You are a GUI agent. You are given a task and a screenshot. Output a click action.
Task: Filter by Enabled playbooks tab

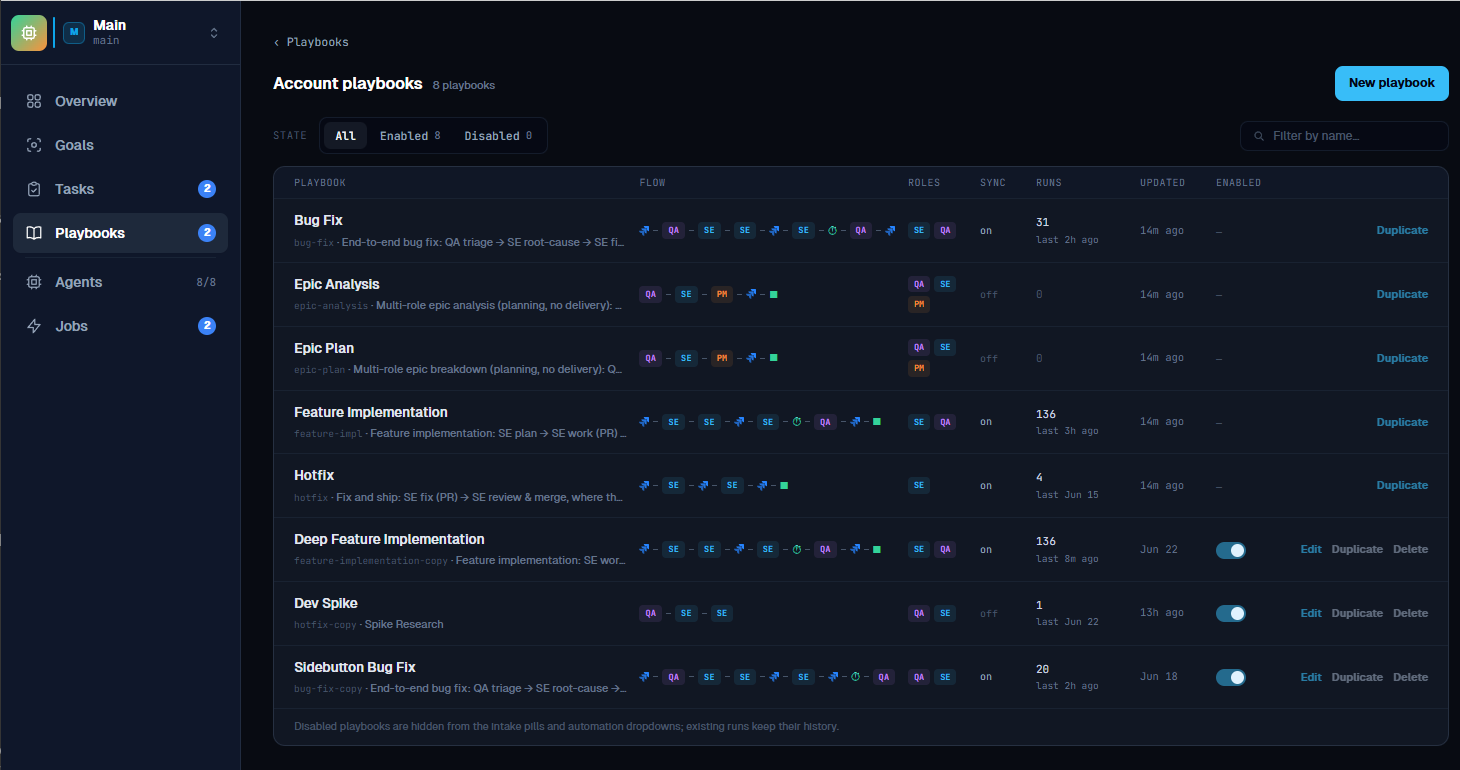click(410, 136)
